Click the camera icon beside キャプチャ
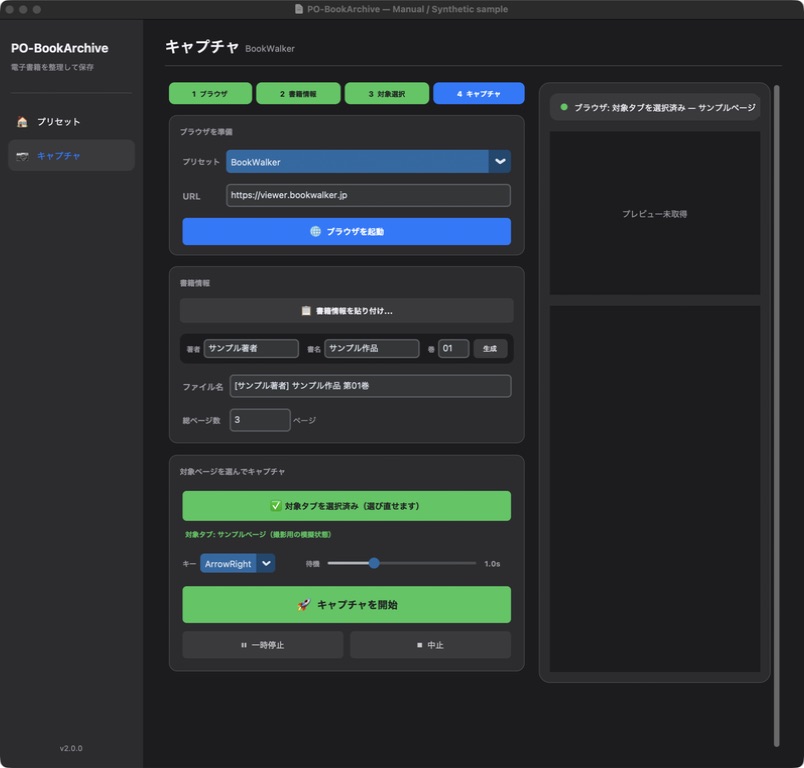 pyautogui.click(x=22, y=156)
